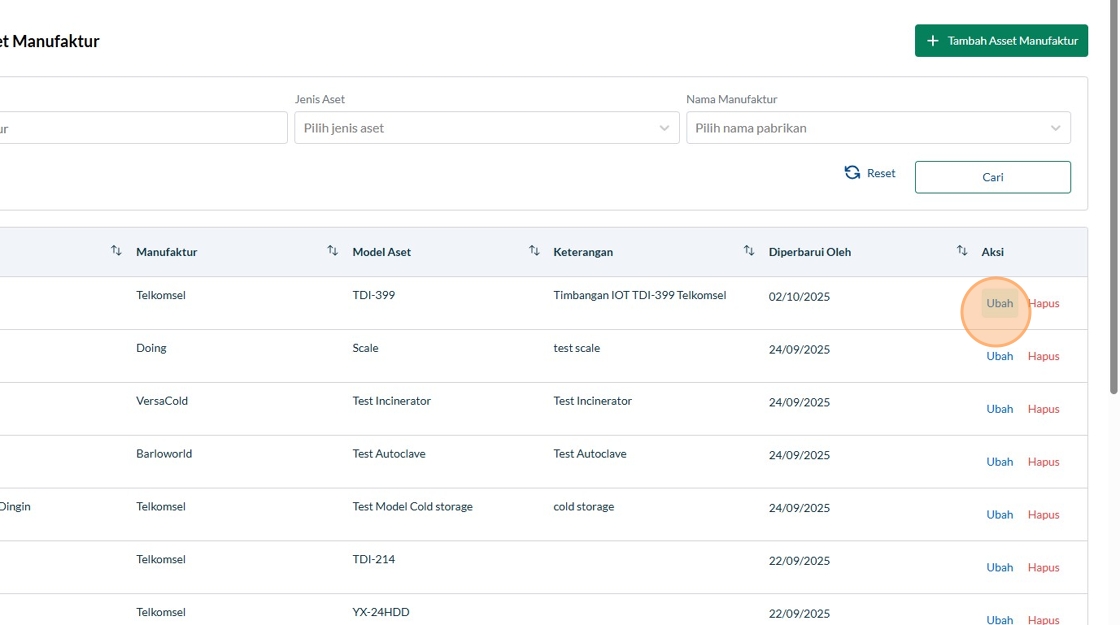Click Ubah for the TDI-214 row
This screenshot has width=1120, height=625.
coord(999,567)
